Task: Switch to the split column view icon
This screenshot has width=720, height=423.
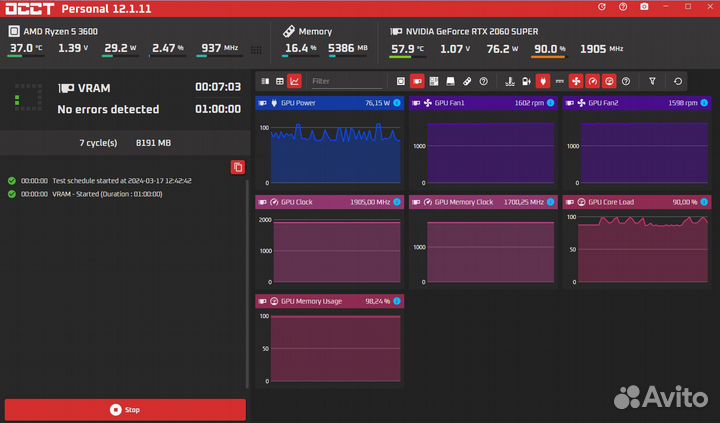Action: point(265,81)
